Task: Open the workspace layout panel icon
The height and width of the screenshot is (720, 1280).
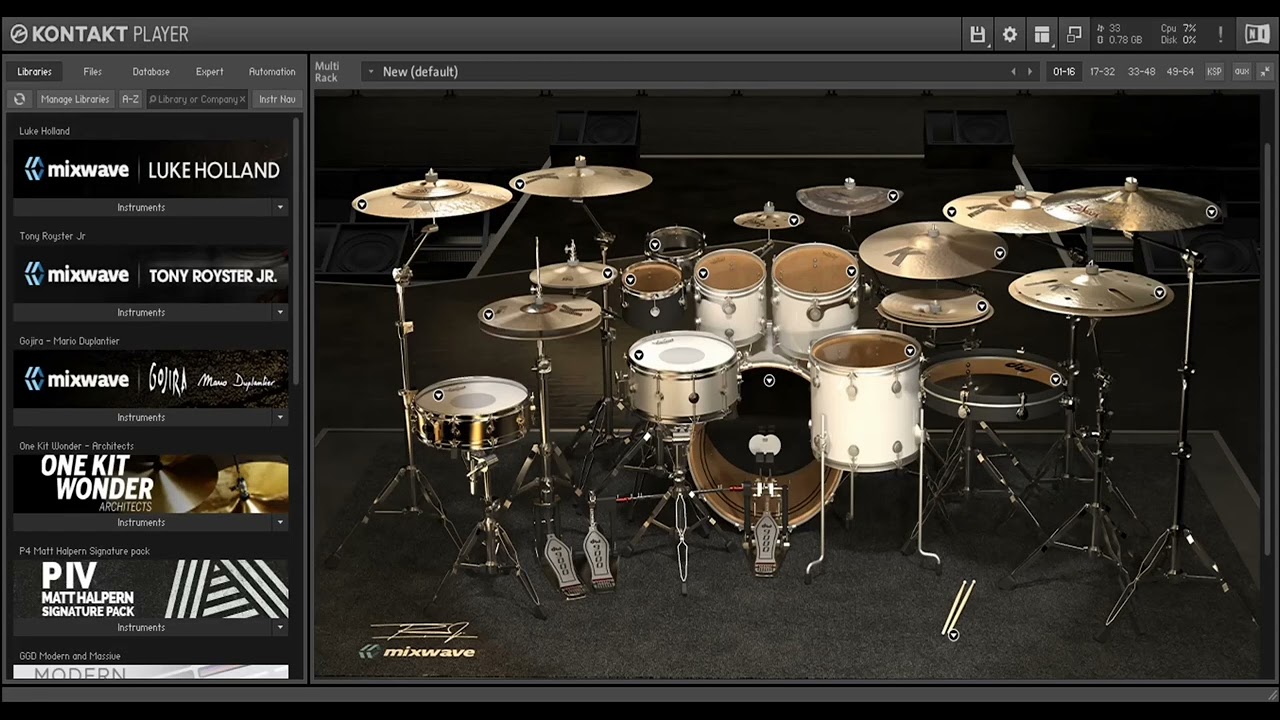Action: 1042,34
